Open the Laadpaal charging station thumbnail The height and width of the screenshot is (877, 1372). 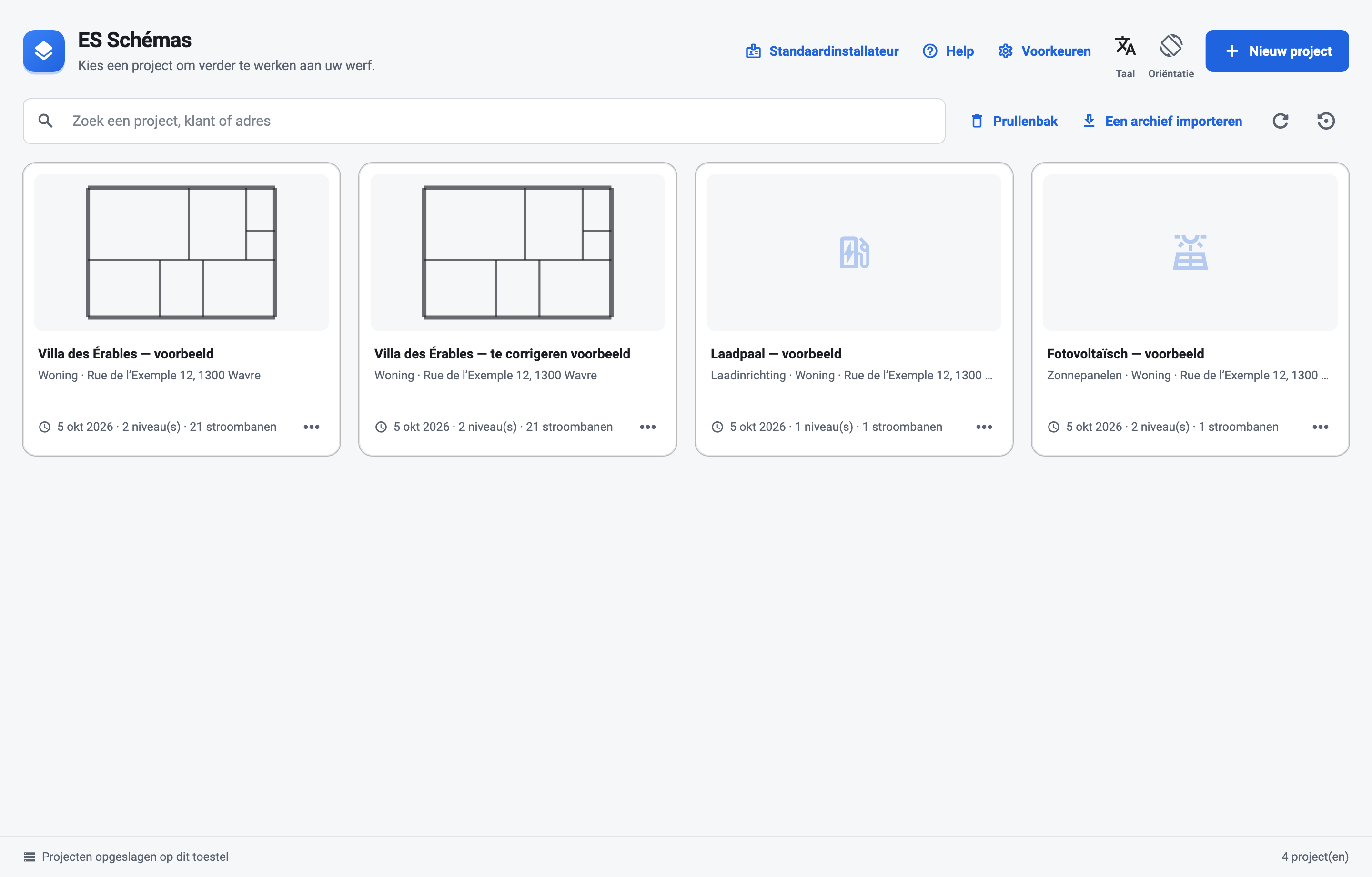point(854,252)
